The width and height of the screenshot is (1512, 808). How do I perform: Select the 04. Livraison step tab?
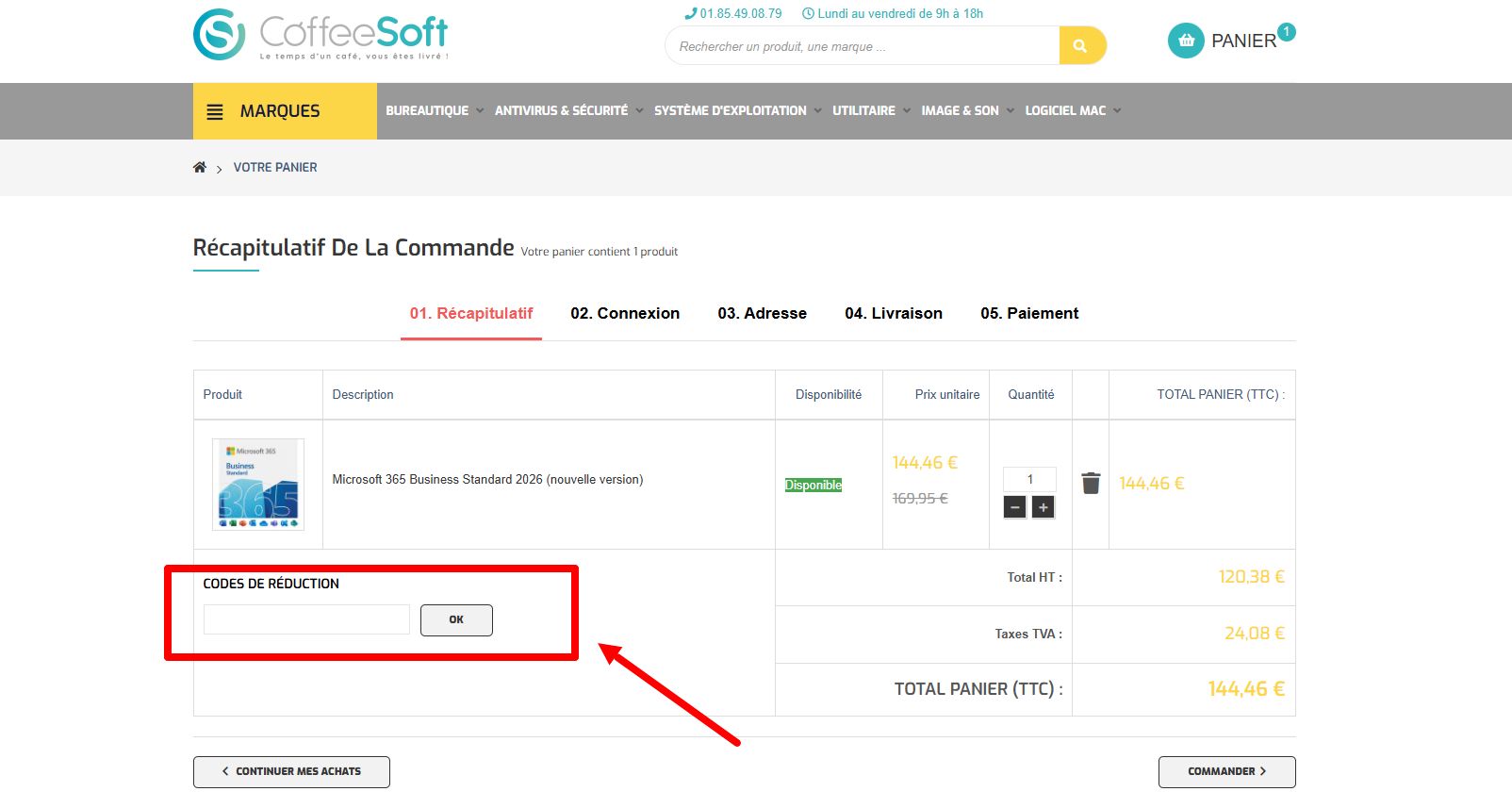894,313
